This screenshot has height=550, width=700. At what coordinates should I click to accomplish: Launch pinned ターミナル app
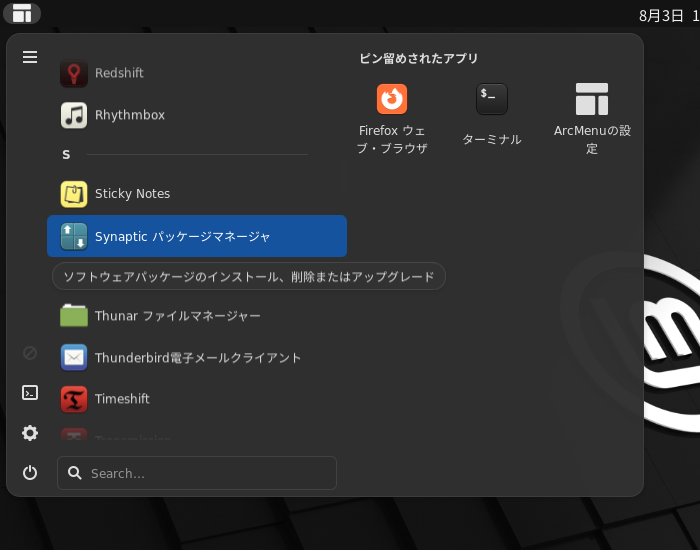pyautogui.click(x=492, y=115)
